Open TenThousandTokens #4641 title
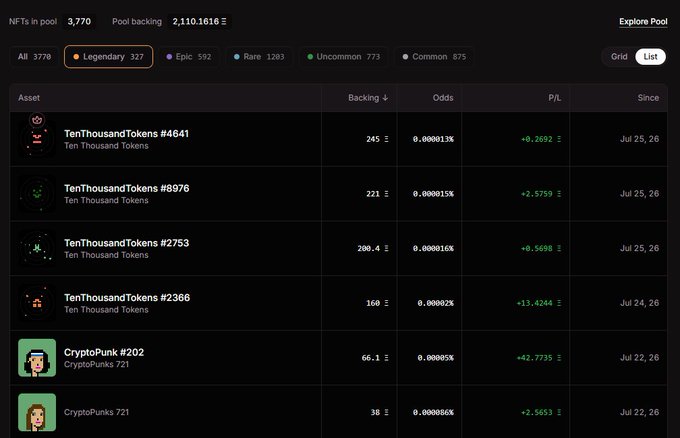 [126, 134]
